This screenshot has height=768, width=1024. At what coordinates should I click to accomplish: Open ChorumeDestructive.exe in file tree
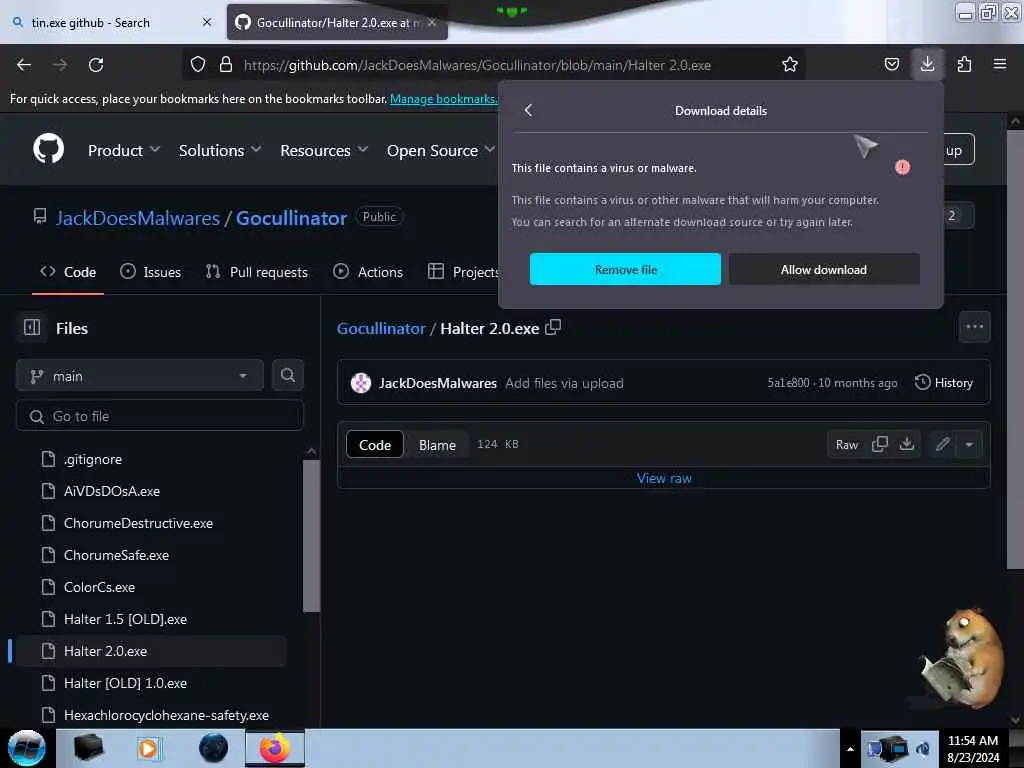pos(138,523)
